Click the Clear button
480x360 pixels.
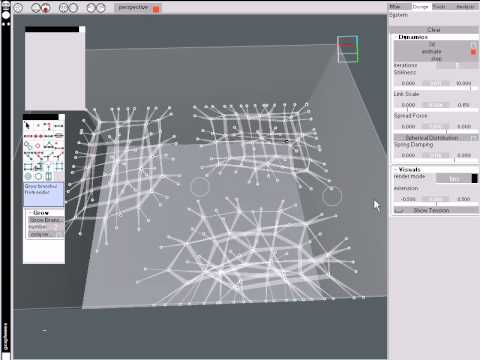tap(434, 30)
